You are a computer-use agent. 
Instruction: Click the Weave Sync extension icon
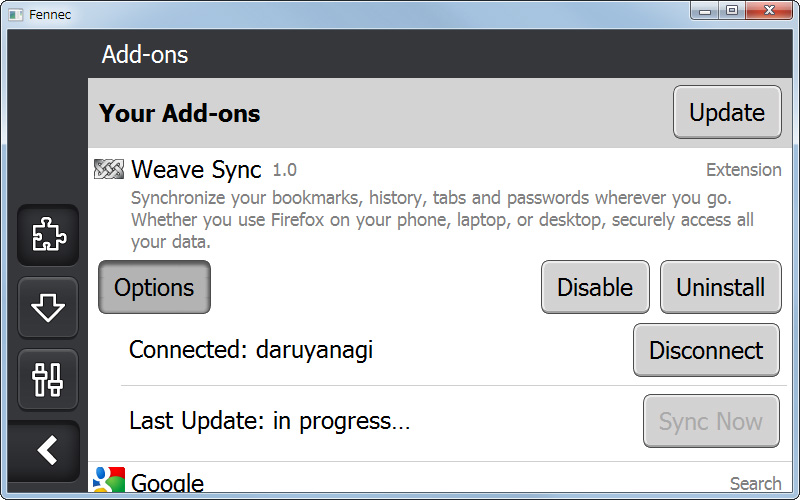point(109,170)
